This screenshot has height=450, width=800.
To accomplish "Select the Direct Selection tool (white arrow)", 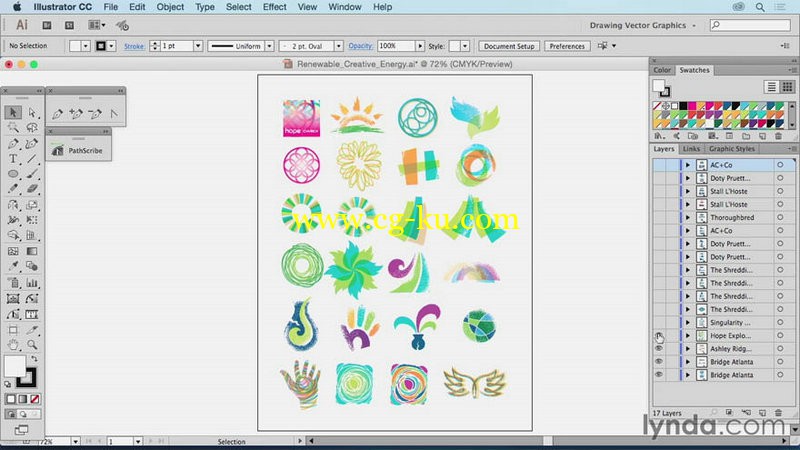I will click(x=32, y=112).
